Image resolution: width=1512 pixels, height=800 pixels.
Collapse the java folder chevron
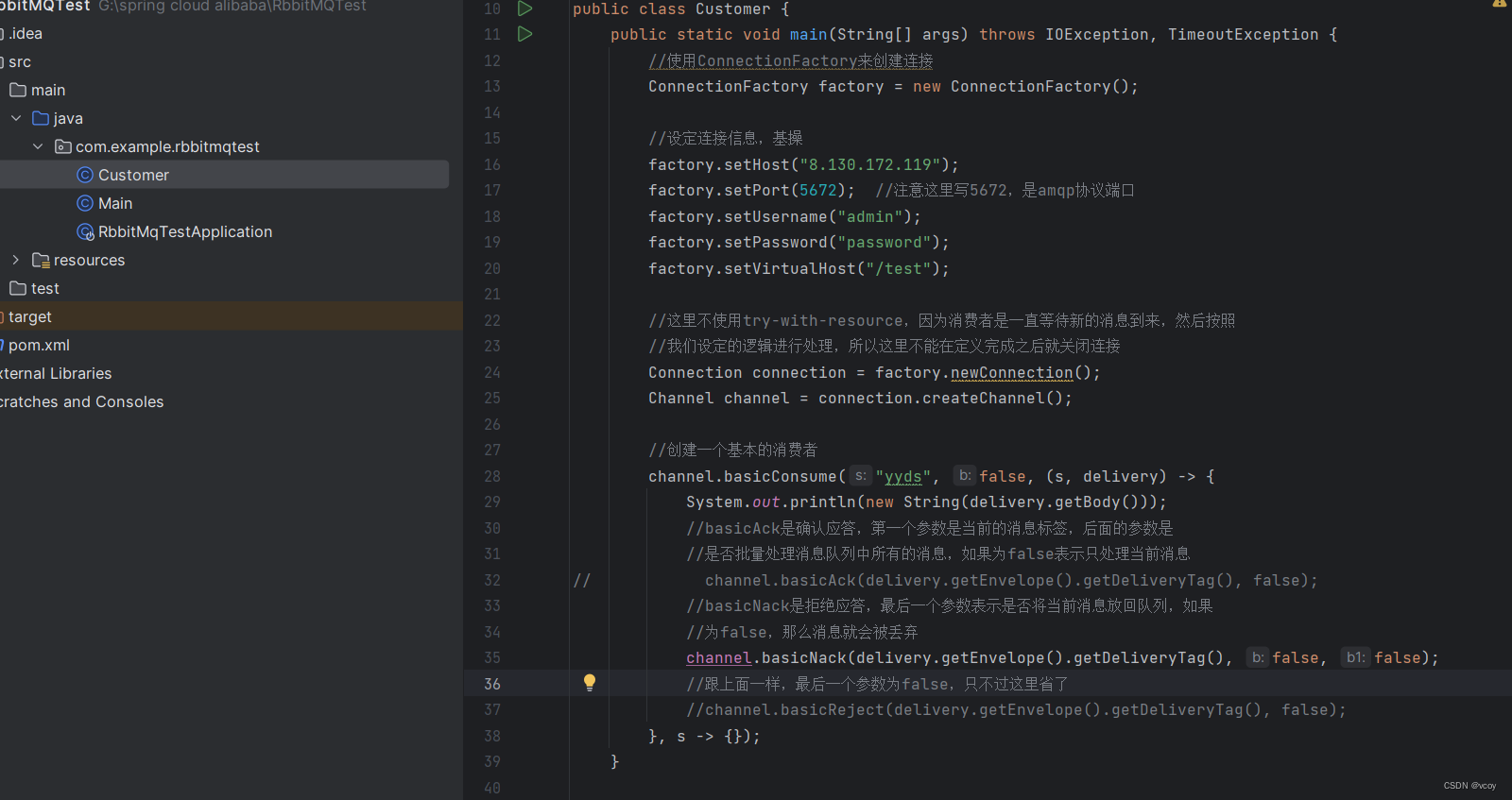[x=16, y=118]
